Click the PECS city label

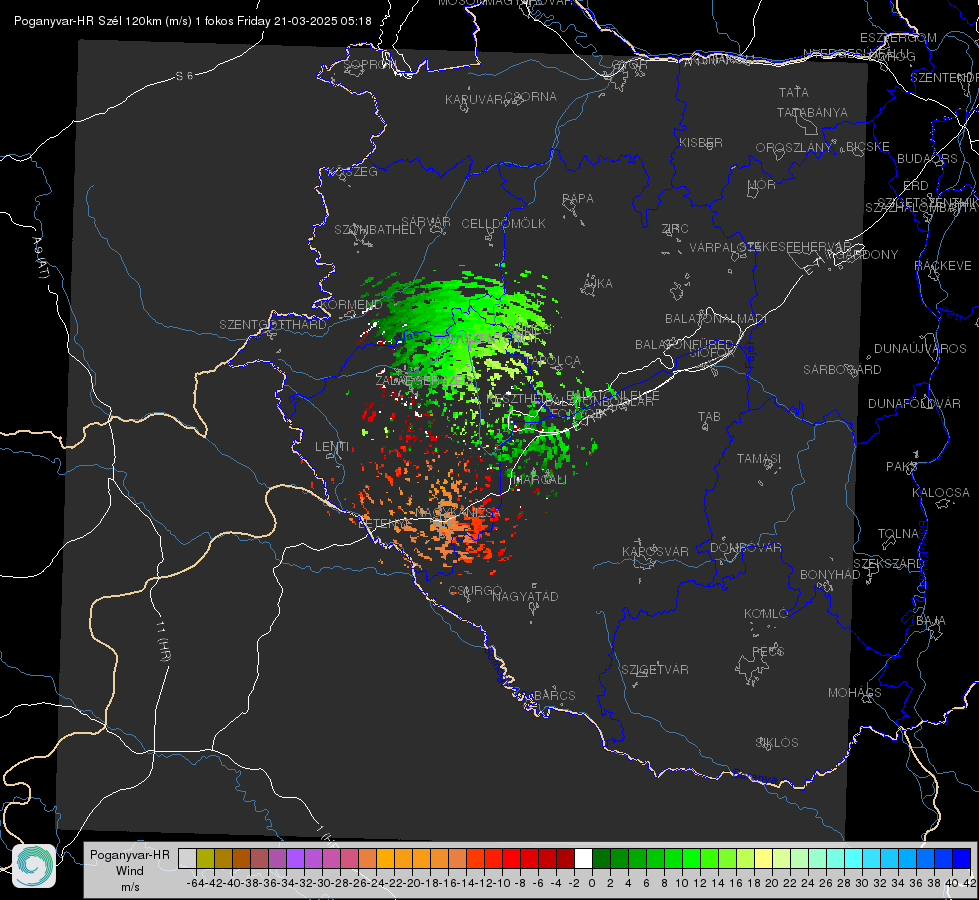pos(767,651)
